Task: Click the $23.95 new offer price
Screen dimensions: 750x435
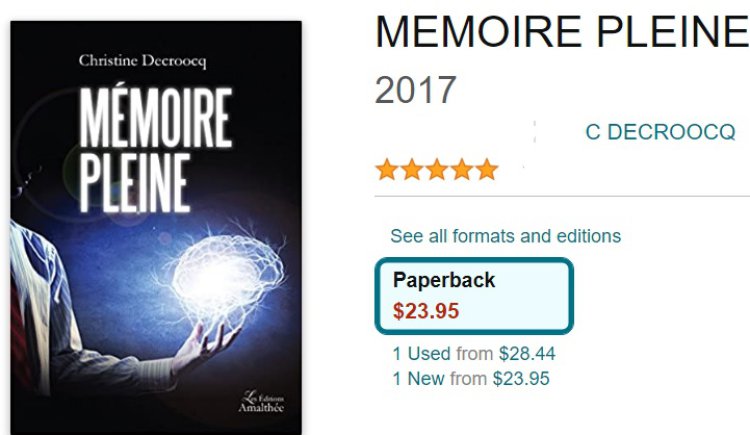Action: [x=521, y=379]
